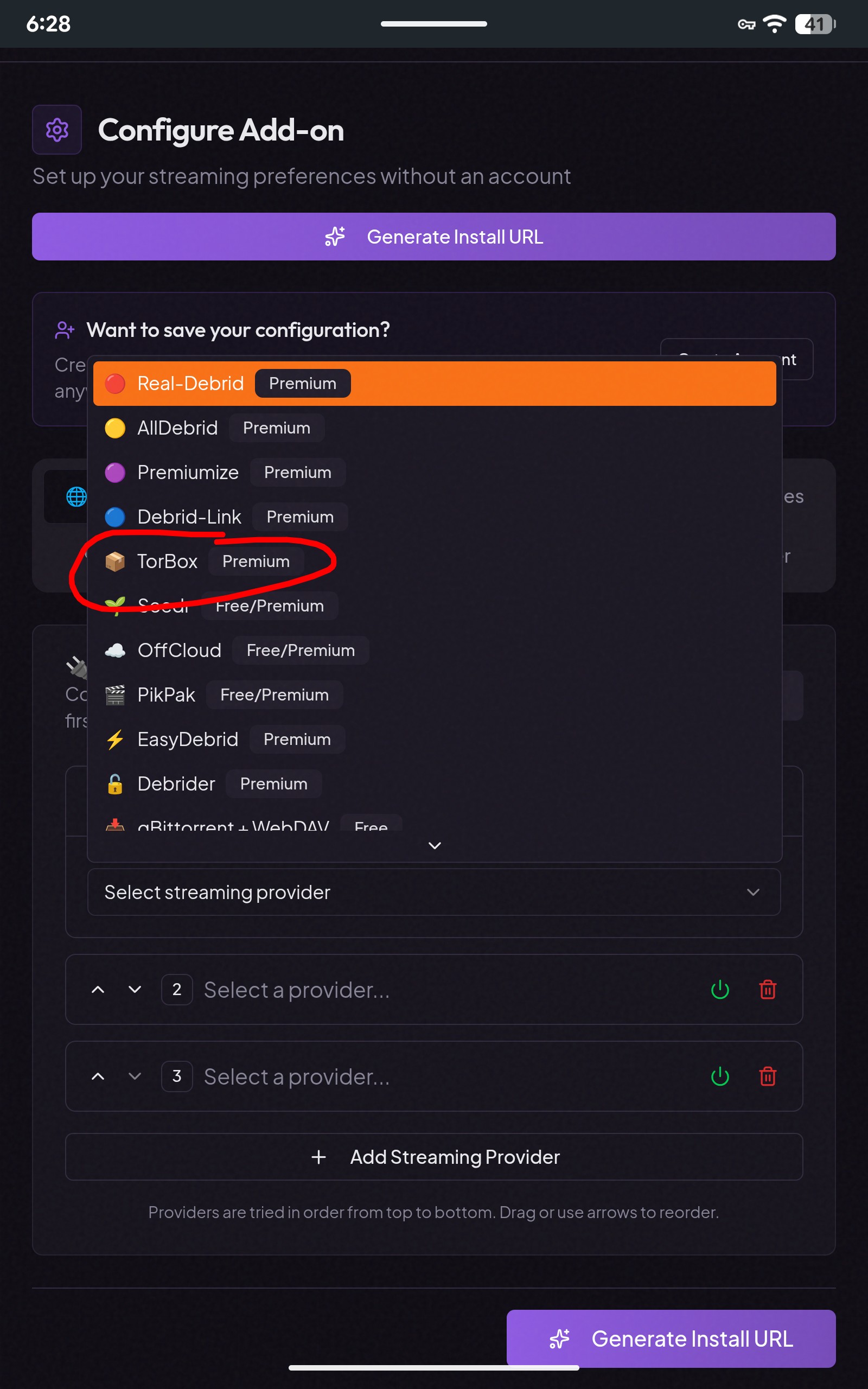The height and width of the screenshot is (1389, 868).
Task: Move provider 2 down with arrow
Action: [x=135, y=990]
